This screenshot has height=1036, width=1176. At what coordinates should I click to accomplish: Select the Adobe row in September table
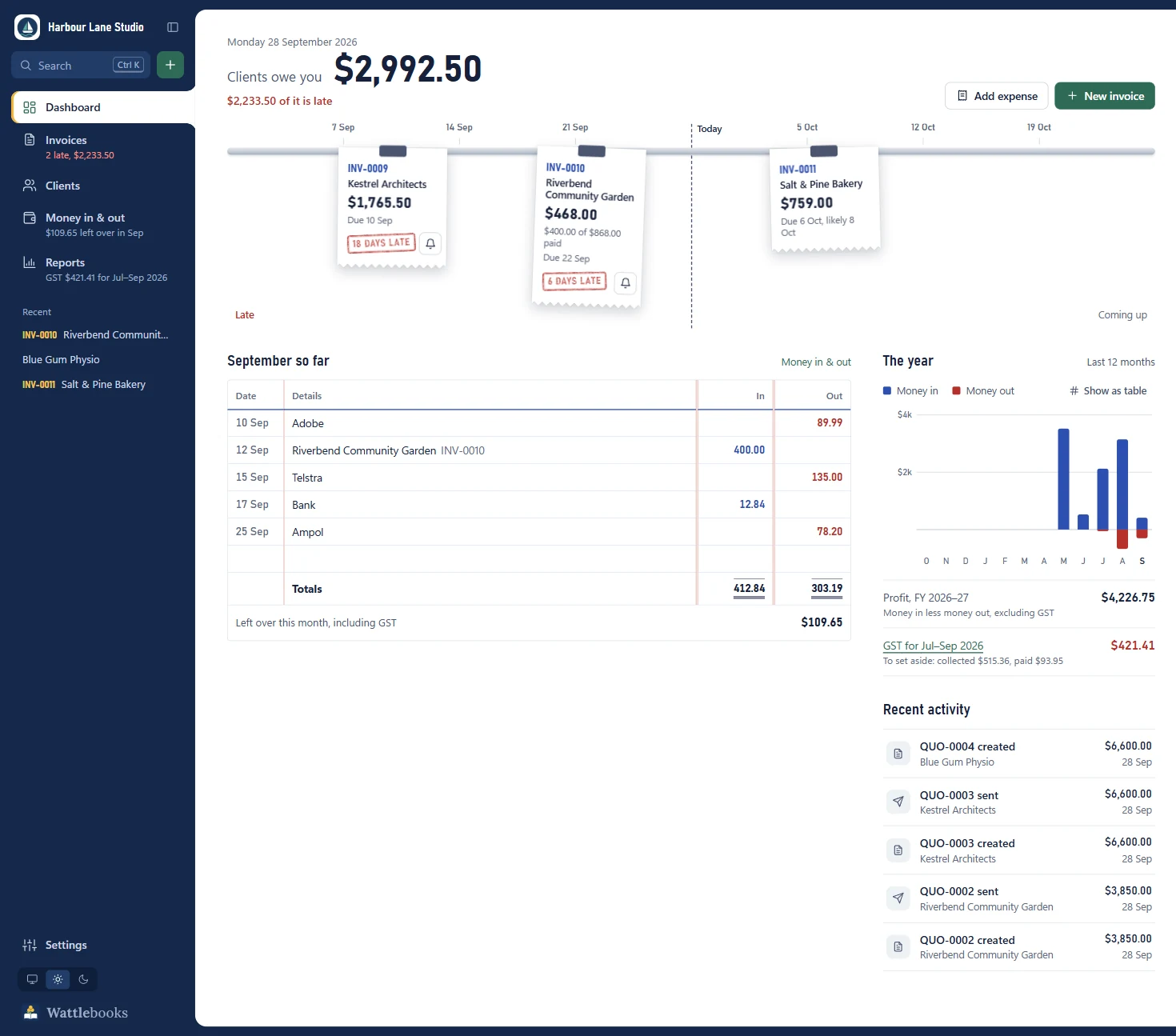click(539, 423)
